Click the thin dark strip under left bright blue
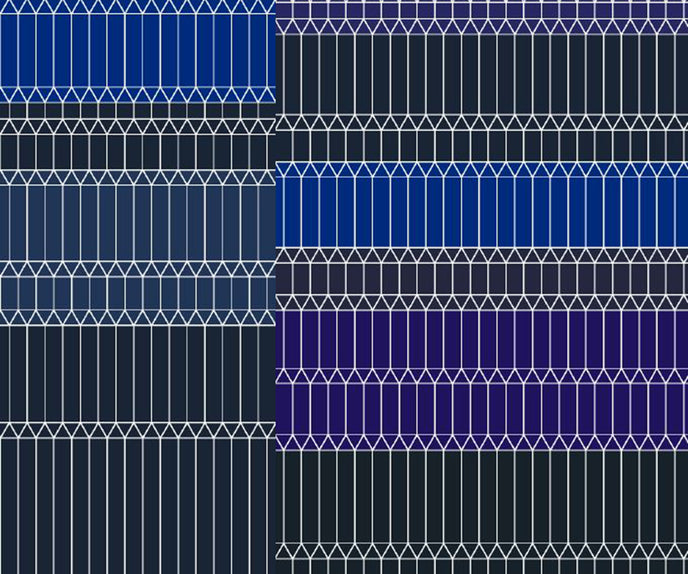 click(x=138, y=111)
